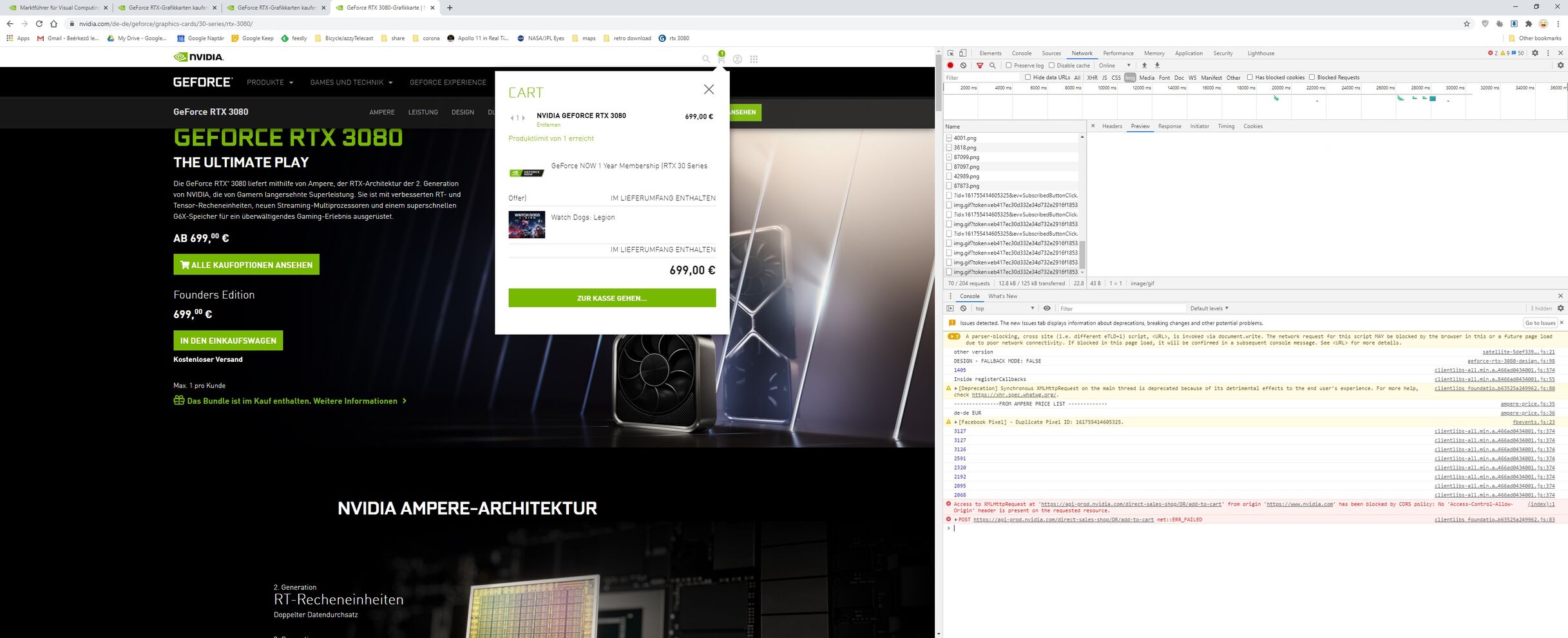Open the DevTools three-dot customize menu
This screenshot has height=638, width=1568.
coord(1548,53)
